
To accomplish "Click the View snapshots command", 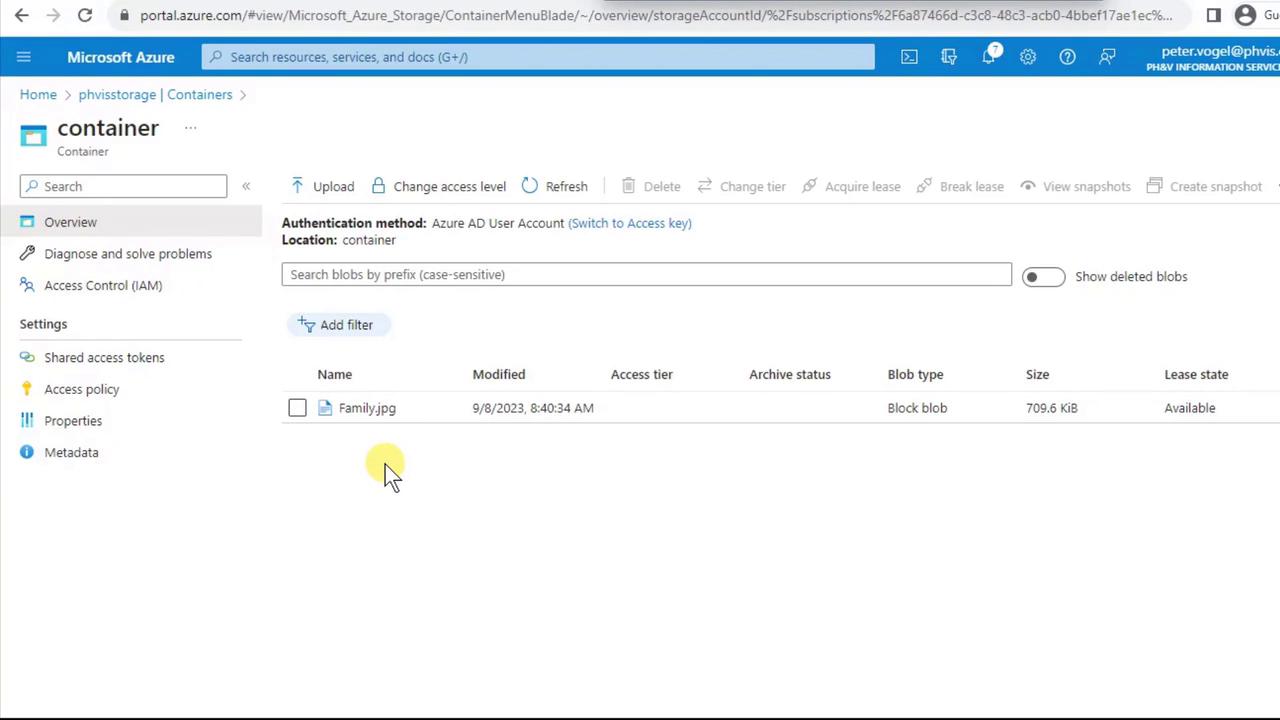I will 1075,186.
